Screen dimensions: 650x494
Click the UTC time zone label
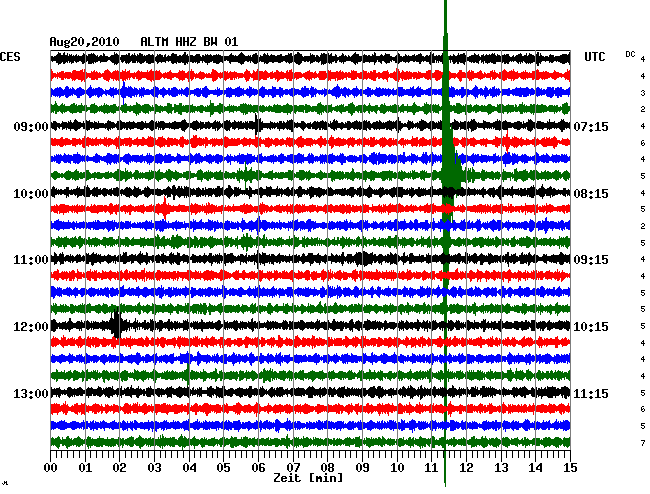tap(594, 57)
